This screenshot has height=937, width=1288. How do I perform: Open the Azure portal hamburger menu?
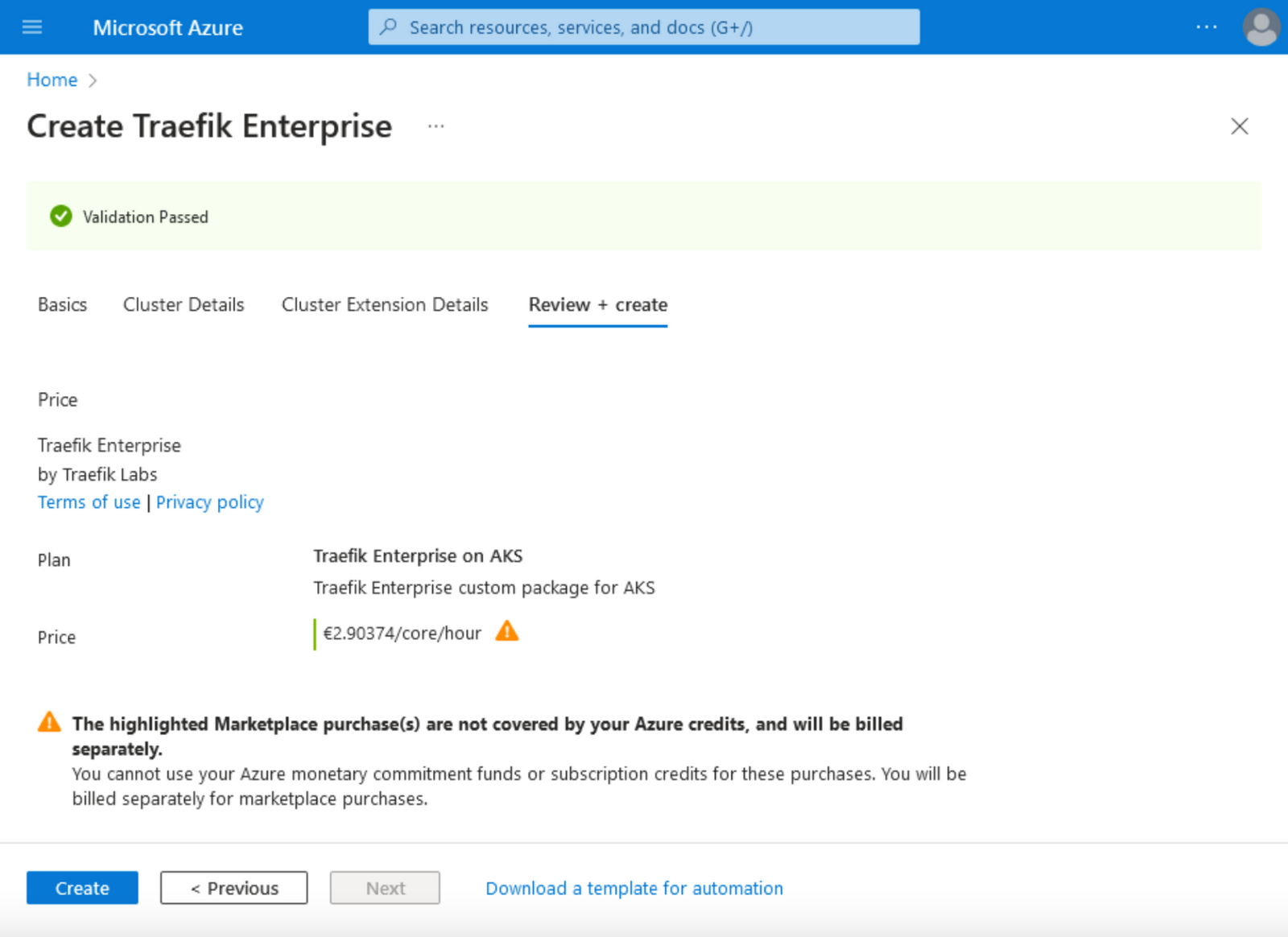coord(31,27)
